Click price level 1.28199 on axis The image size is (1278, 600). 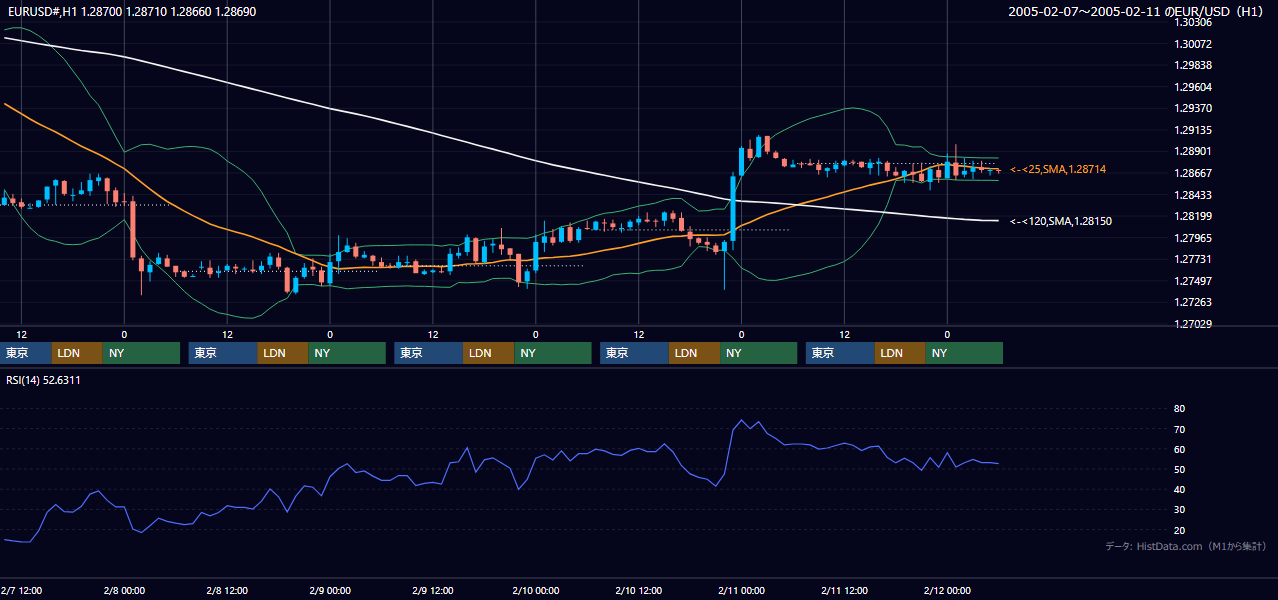[1193, 216]
